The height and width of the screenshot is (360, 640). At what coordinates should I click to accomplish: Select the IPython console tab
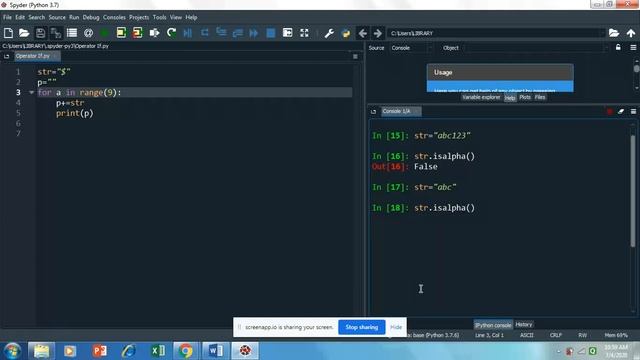click(493, 325)
